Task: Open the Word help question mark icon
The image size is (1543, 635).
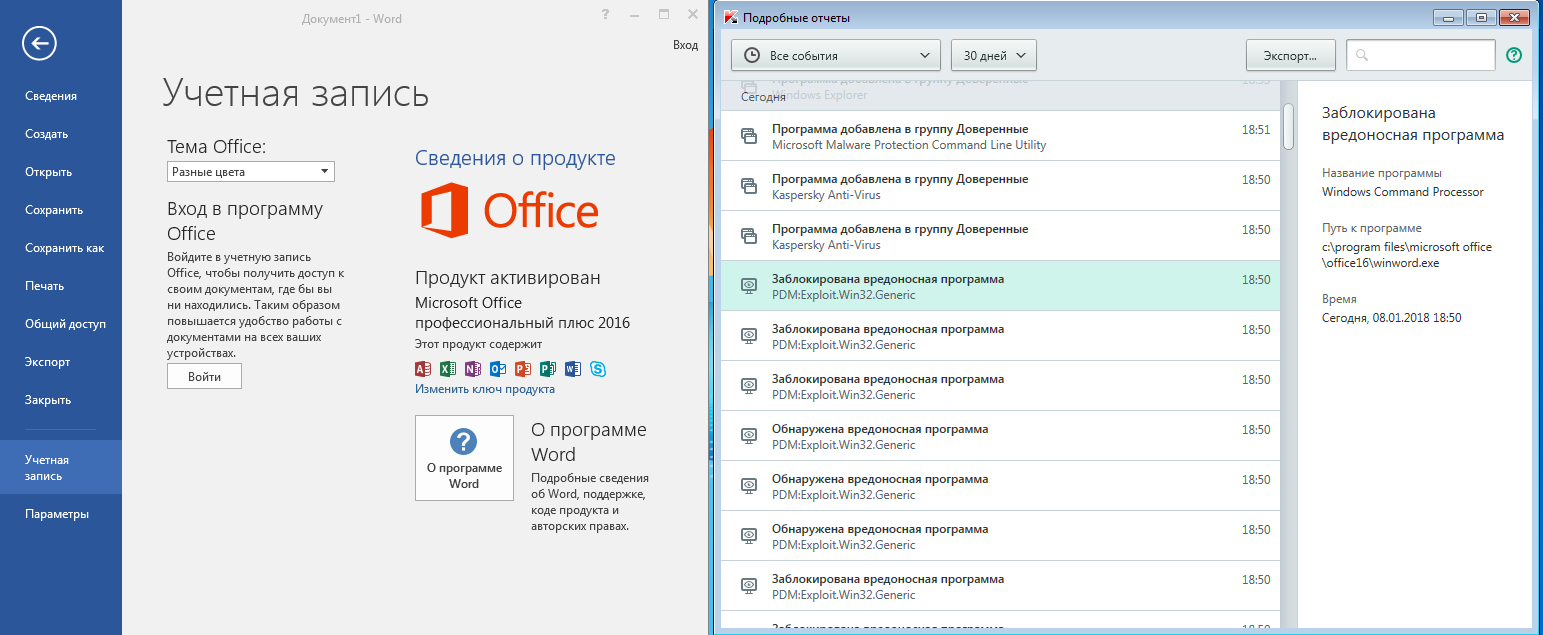Action: click(x=606, y=15)
